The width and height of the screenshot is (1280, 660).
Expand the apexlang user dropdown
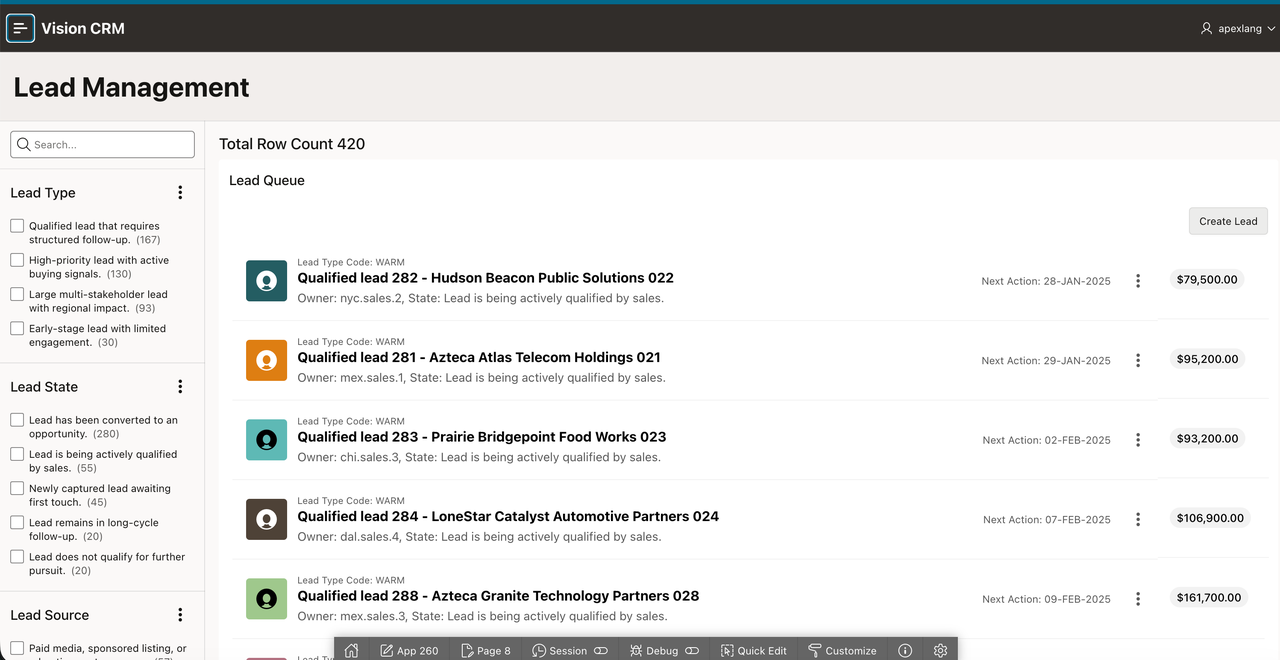pyautogui.click(x=1238, y=28)
